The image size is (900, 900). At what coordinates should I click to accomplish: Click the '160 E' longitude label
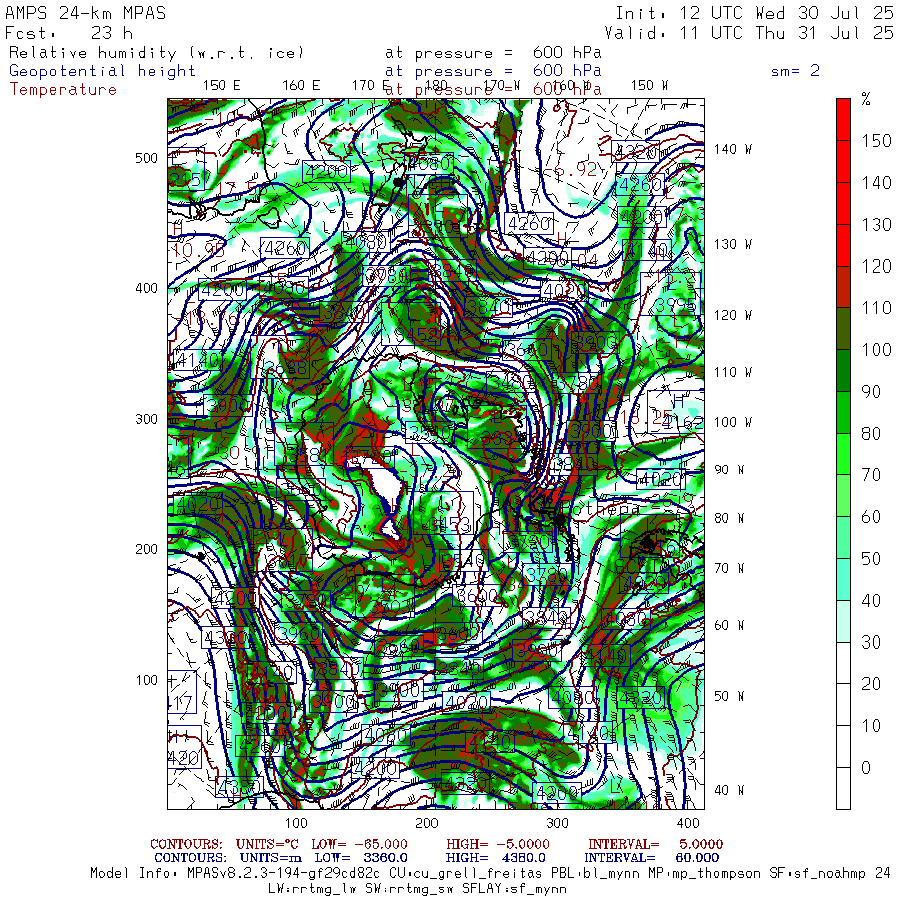click(301, 86)
